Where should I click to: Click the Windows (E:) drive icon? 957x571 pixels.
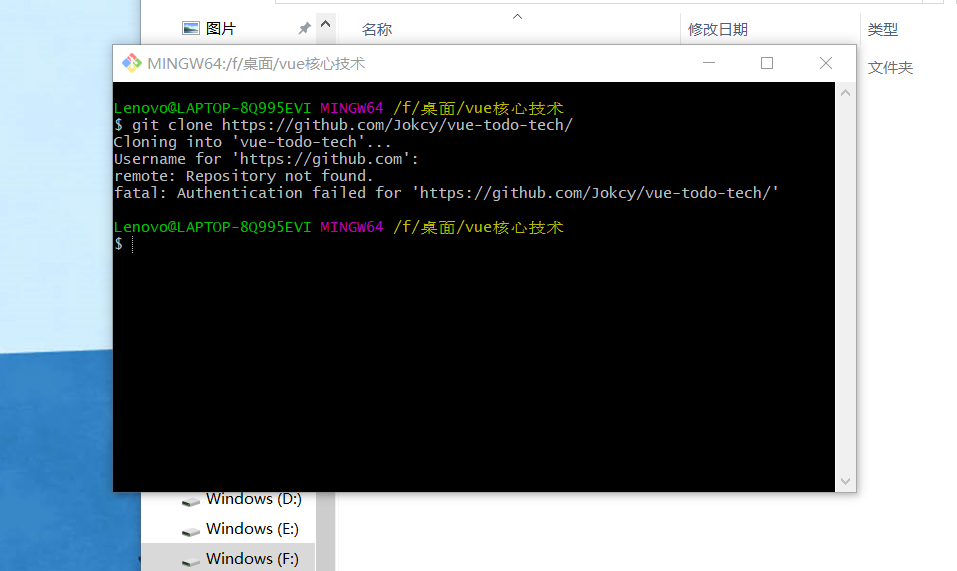pos(191,531)
